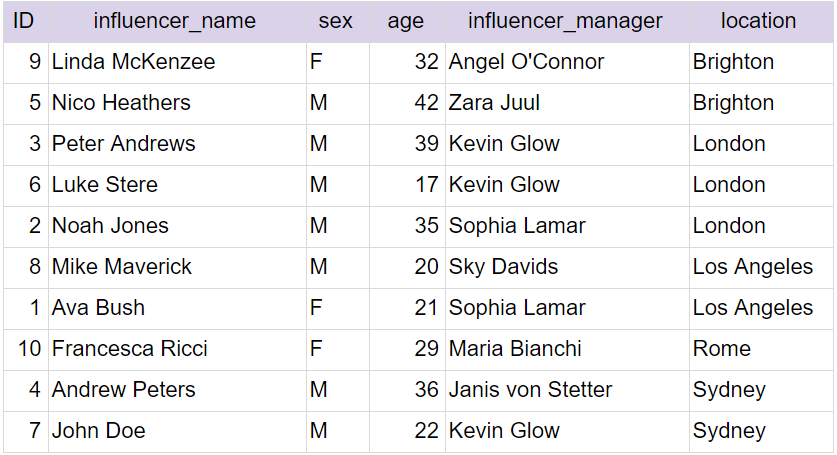Click the Noah Jones name cell

coord(110,226)
